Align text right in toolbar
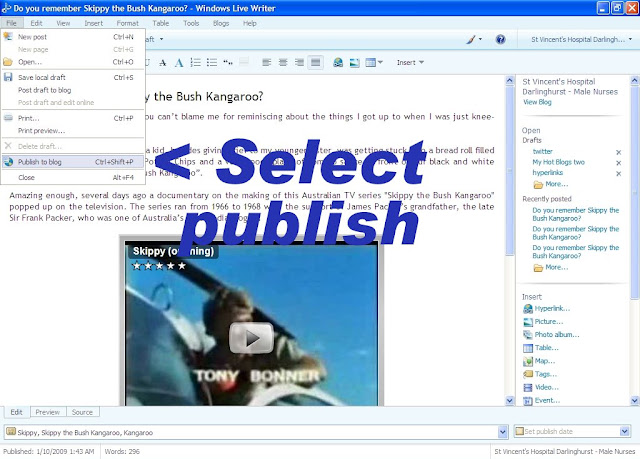The width and height of the screenshot is (640, 459). 299,62
